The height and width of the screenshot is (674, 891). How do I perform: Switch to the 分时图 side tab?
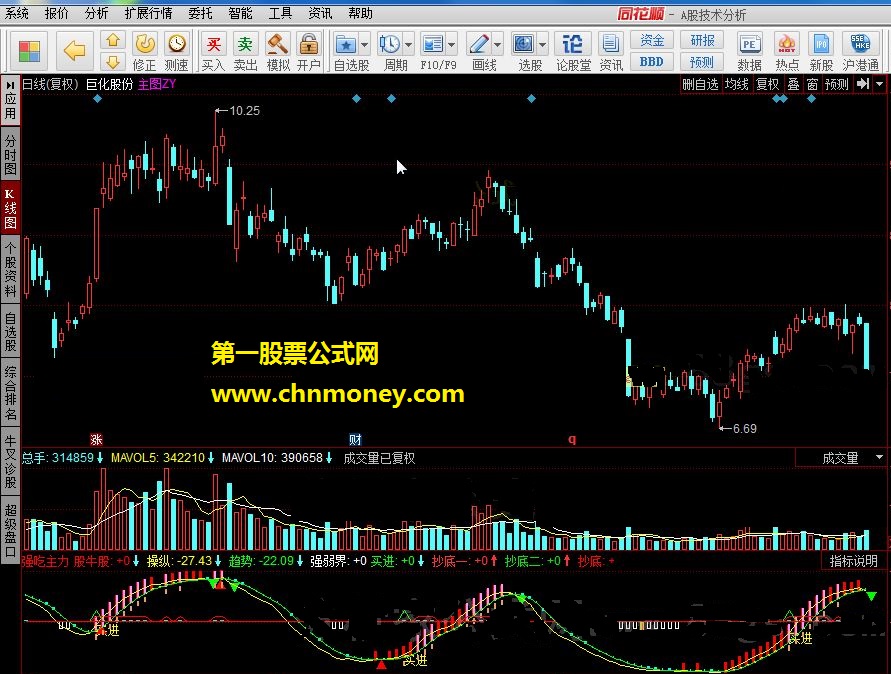point(10,153)
